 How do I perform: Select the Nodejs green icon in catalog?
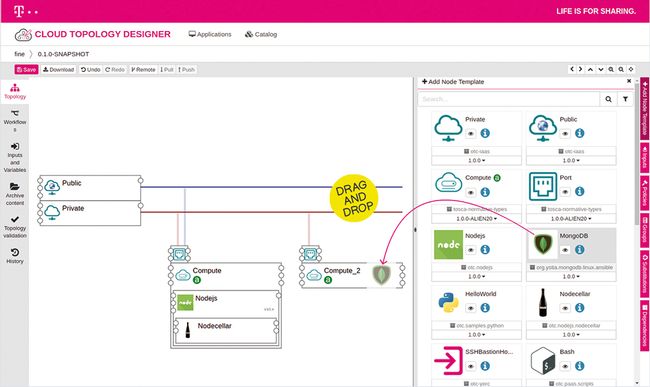tap(448, 244)
